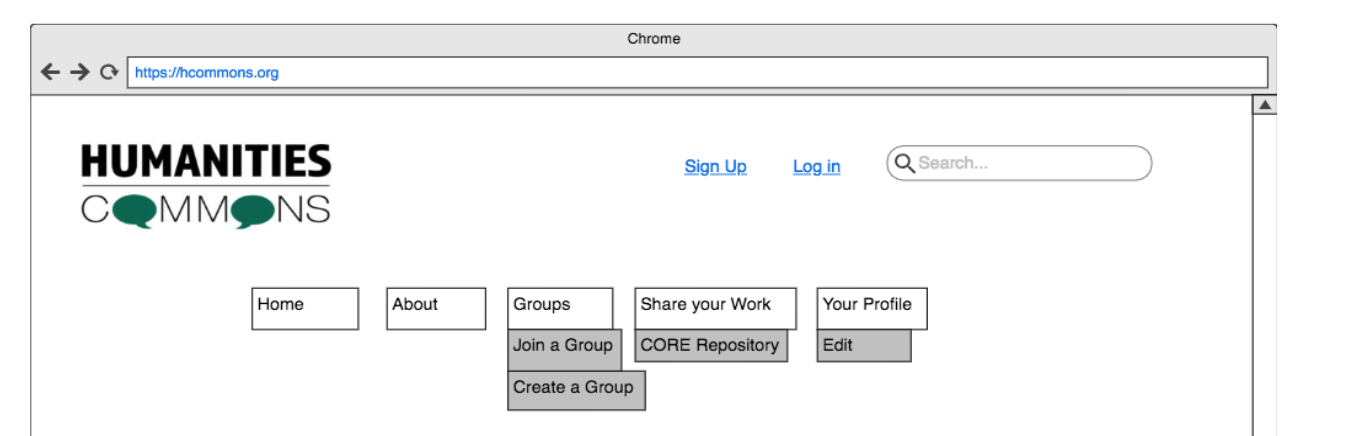
Task: Focus the hcommons.org address bar
Action: (697, 72)
